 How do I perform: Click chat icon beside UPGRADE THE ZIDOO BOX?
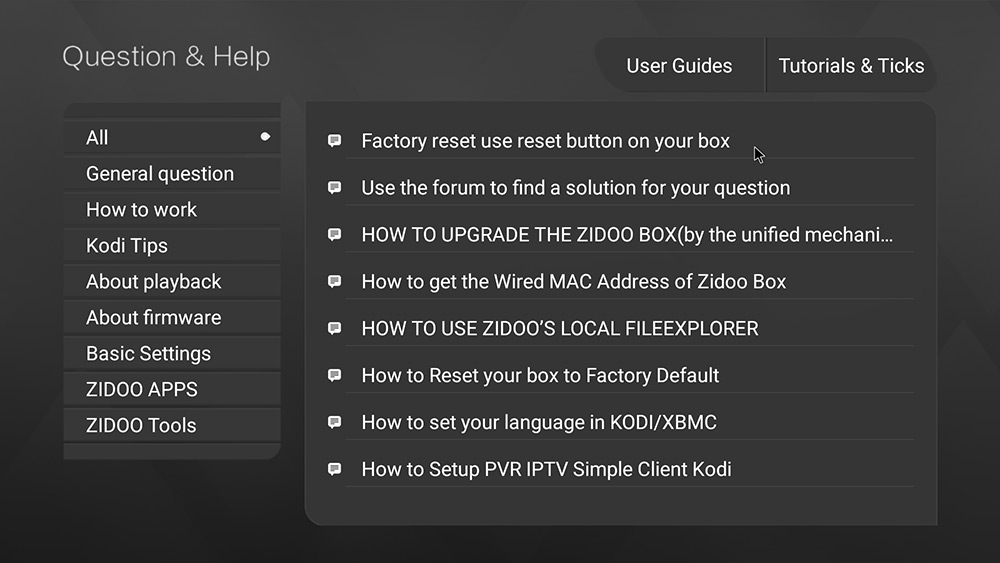[x=334, y=235]
